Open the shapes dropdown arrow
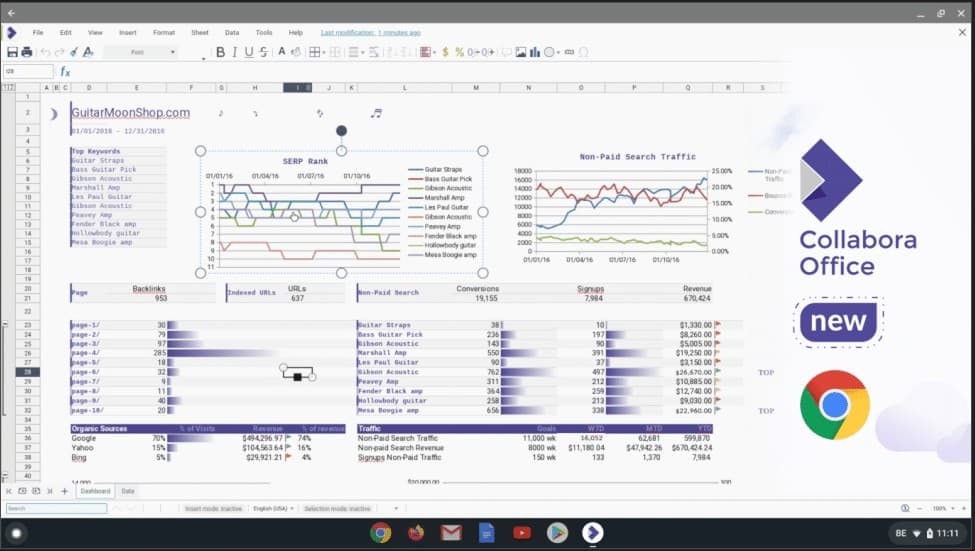The width and height of the screenshot is (975, 551). 558,53
